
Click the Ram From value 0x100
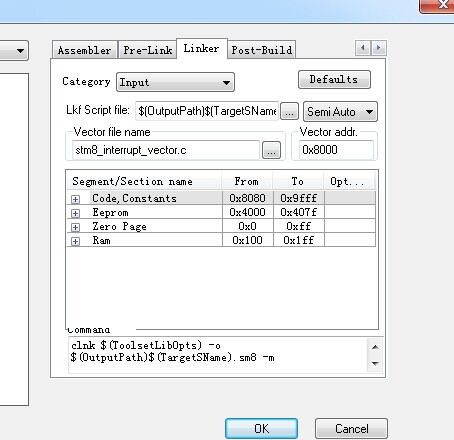(247, 240)
